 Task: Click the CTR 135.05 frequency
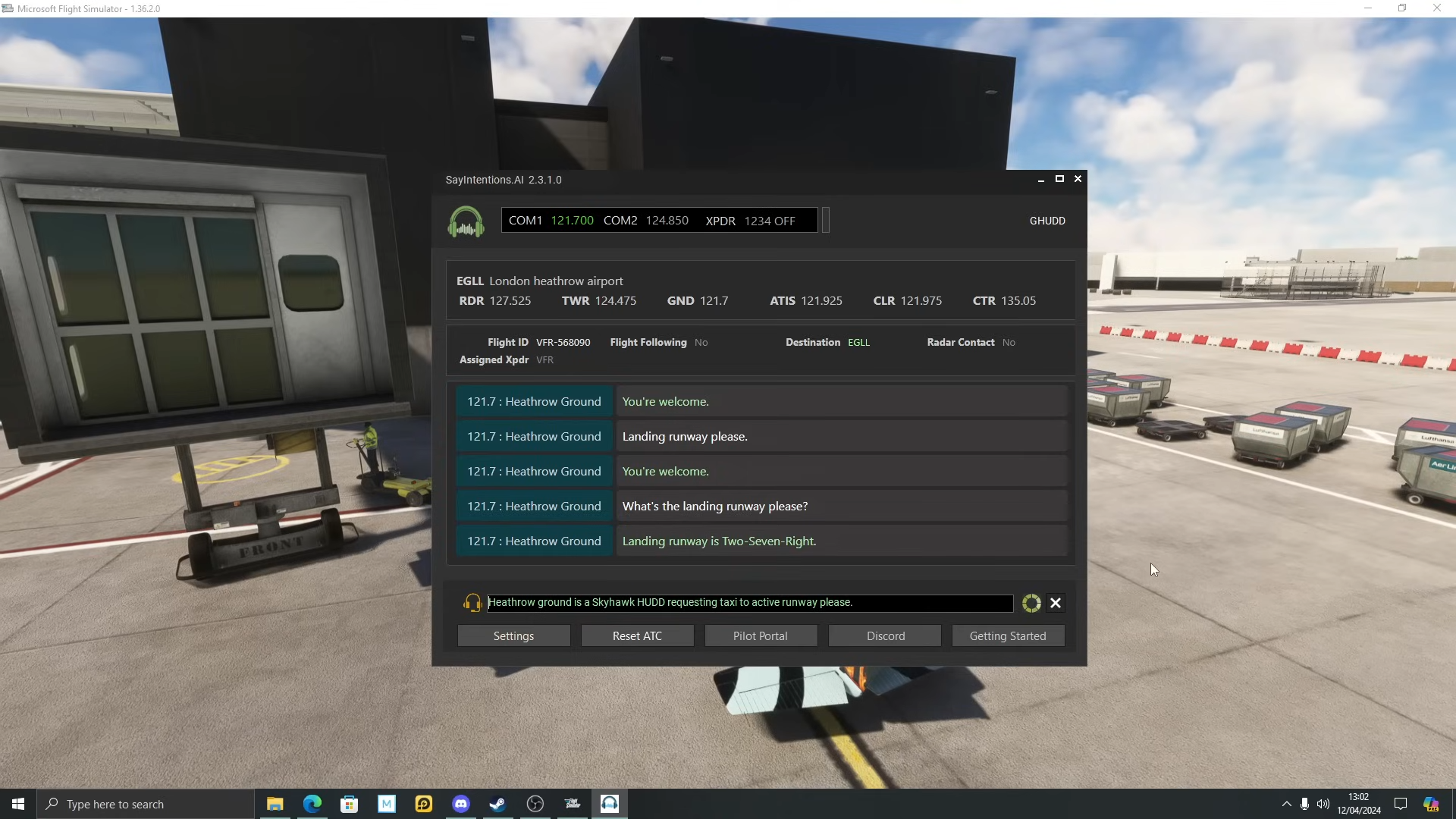coord(1004,301)
